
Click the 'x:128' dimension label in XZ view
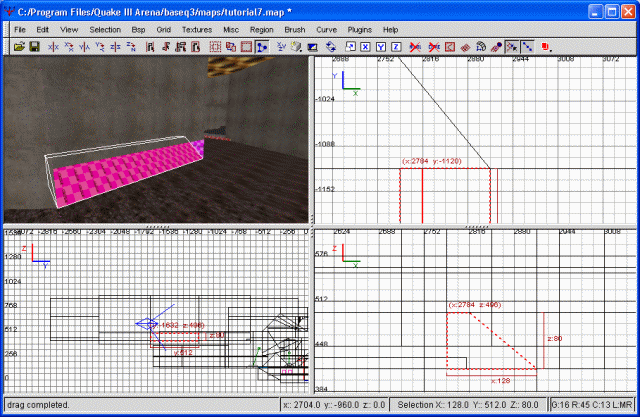click(x=500, y=381)
